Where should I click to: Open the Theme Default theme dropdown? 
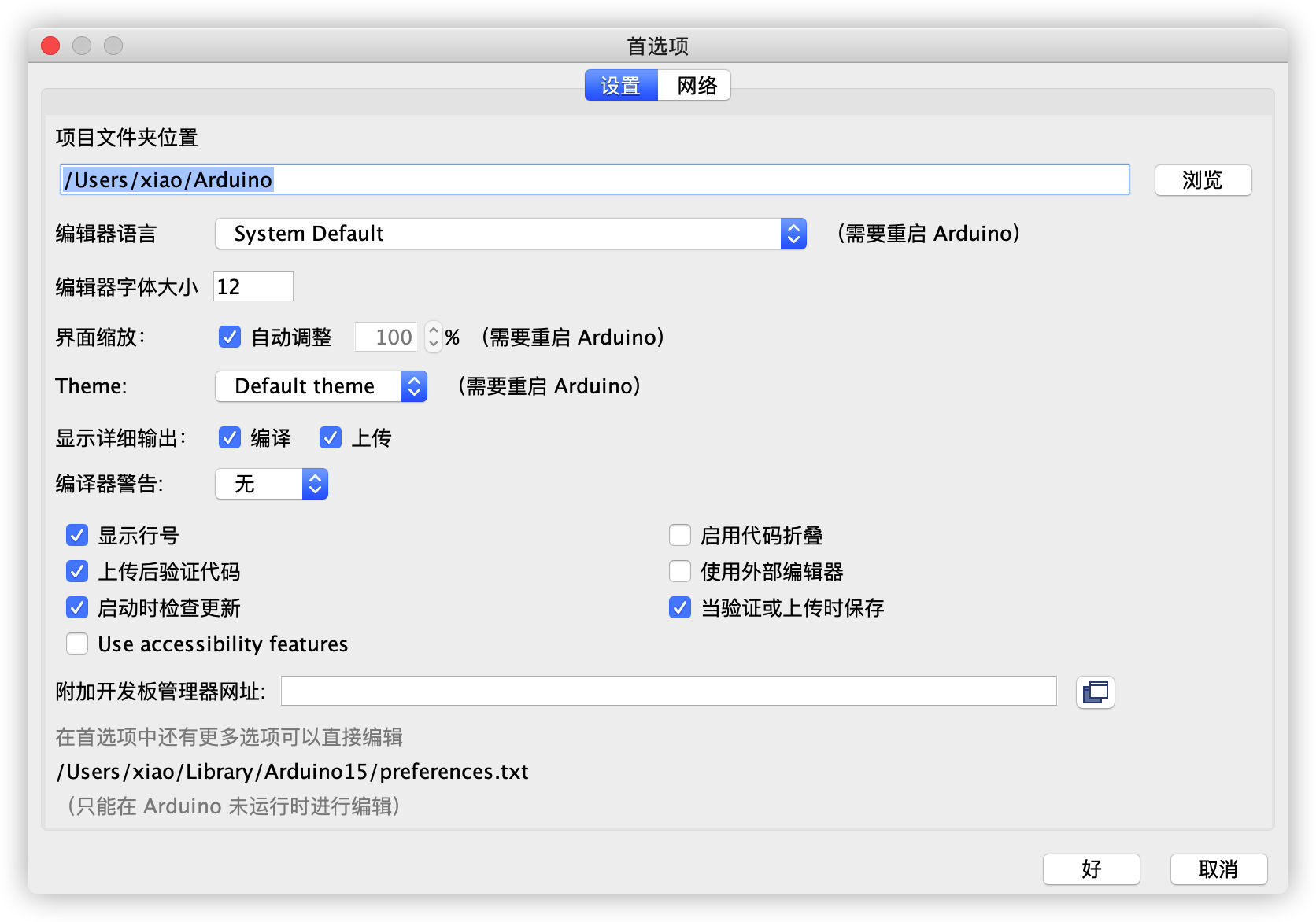[x=321, y=386]
